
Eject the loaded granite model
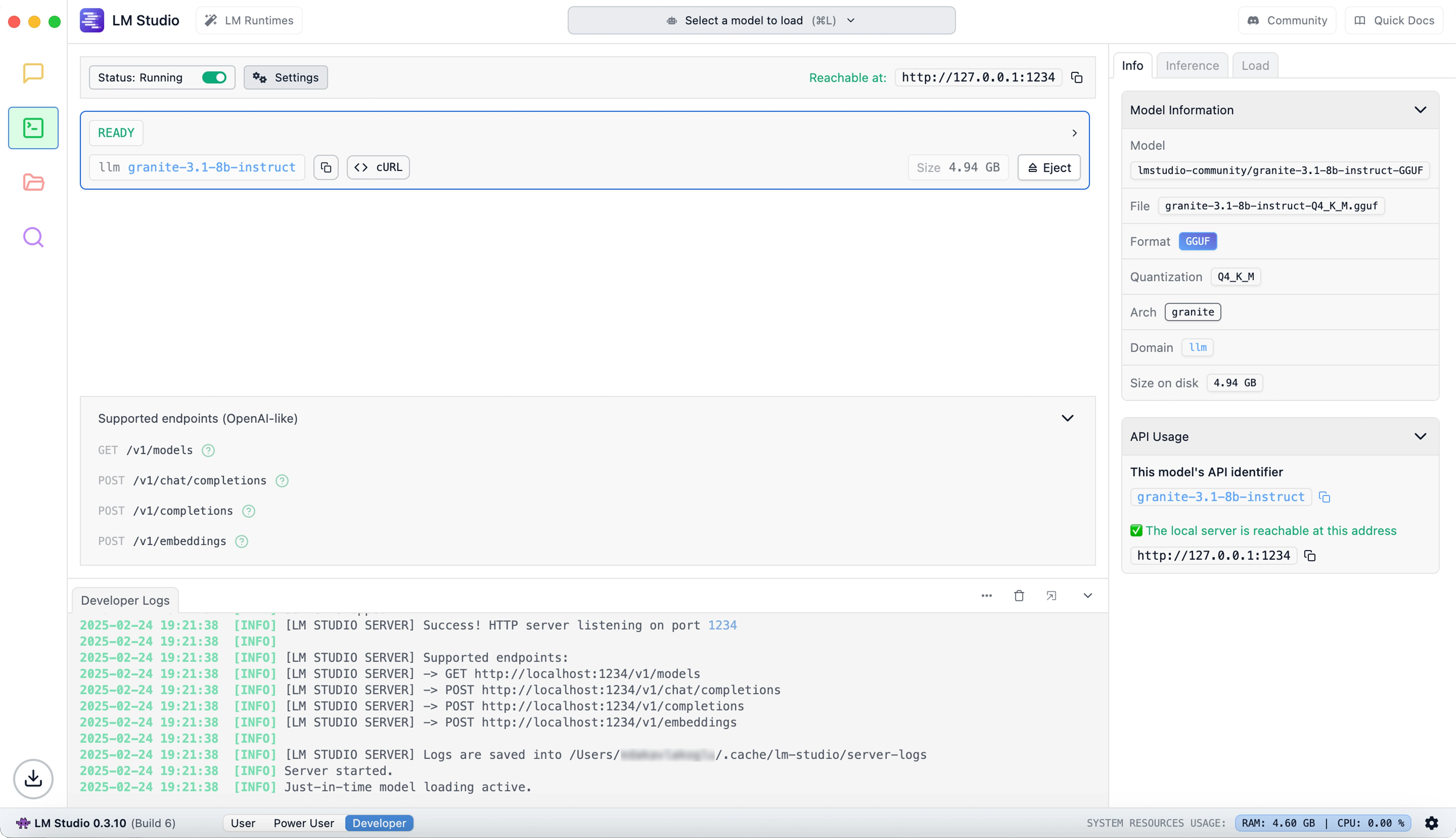1049,168
